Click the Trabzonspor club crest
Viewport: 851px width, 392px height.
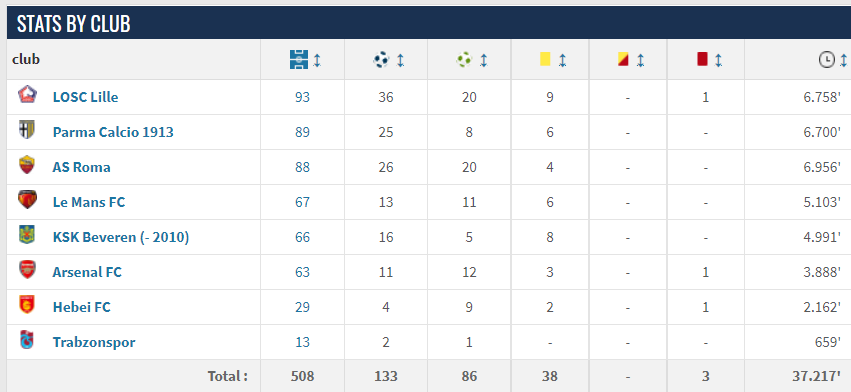coord(26,340)
